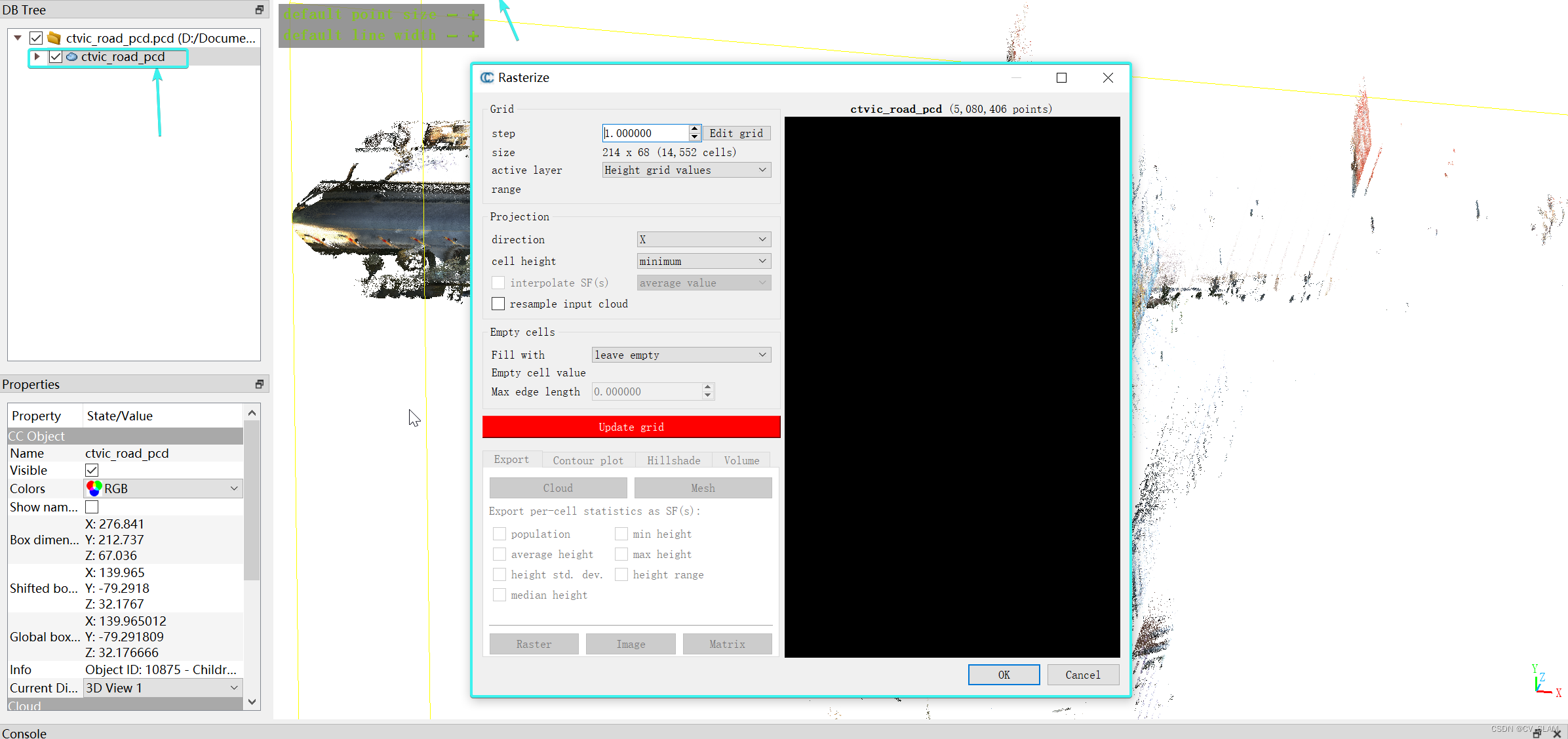This screenshot has width=1568, height=739.
Task: Select the cloud icon beside ctvic_road_pcd
Action: [x=71, y=57]
